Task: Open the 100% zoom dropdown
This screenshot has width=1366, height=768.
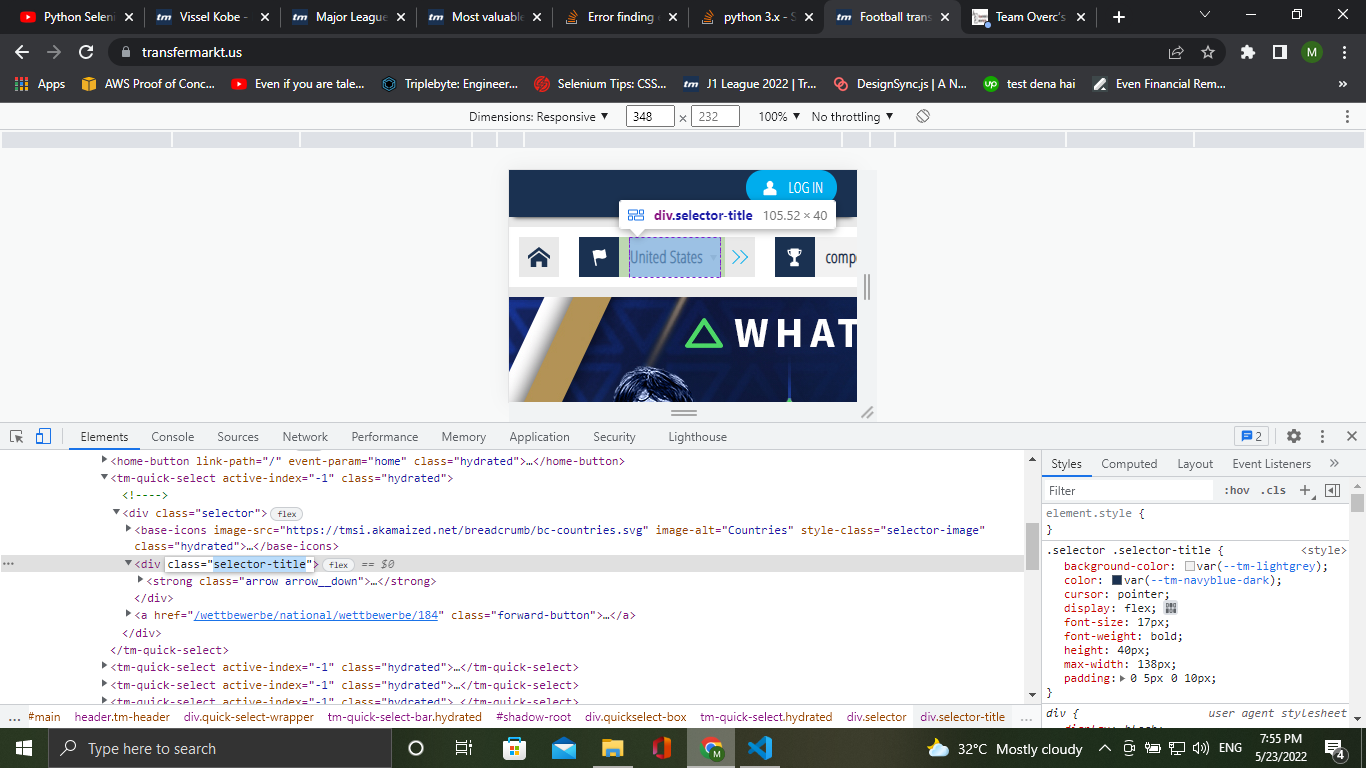Action: coord(779,116)
